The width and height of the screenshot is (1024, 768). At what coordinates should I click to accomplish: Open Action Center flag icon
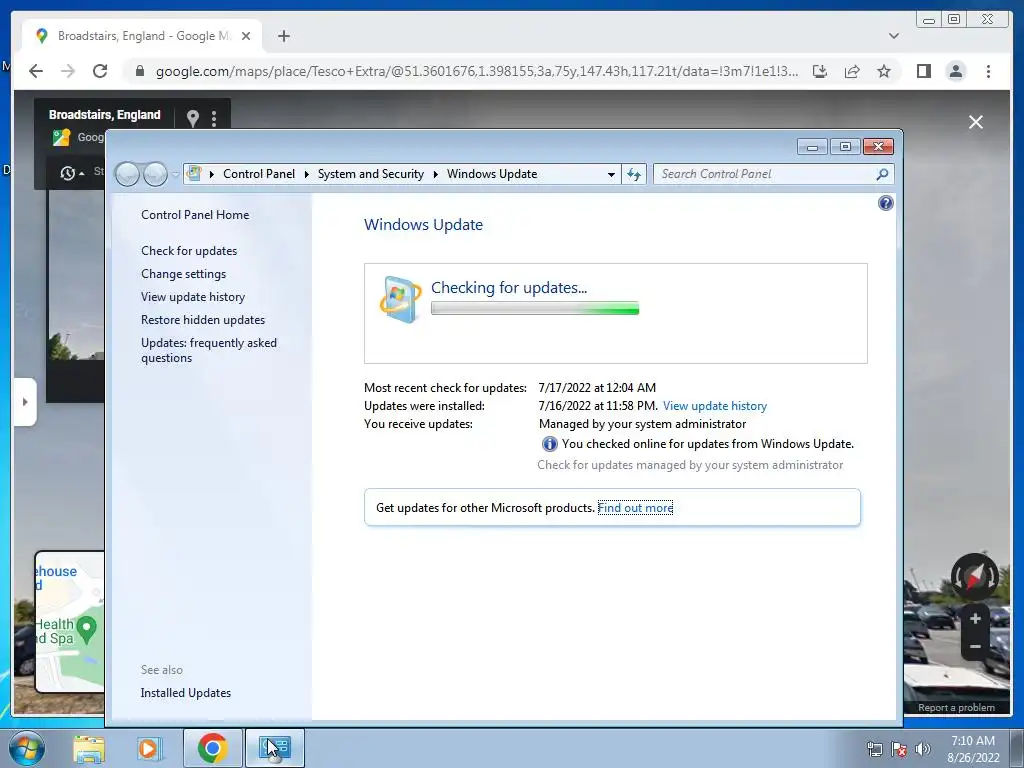[899, 749]
